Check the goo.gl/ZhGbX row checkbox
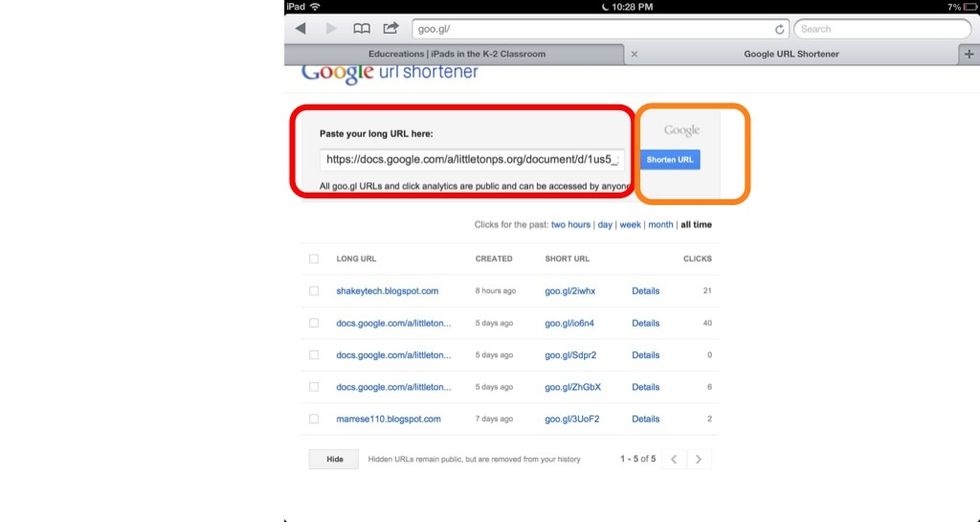 click(314, 387)
